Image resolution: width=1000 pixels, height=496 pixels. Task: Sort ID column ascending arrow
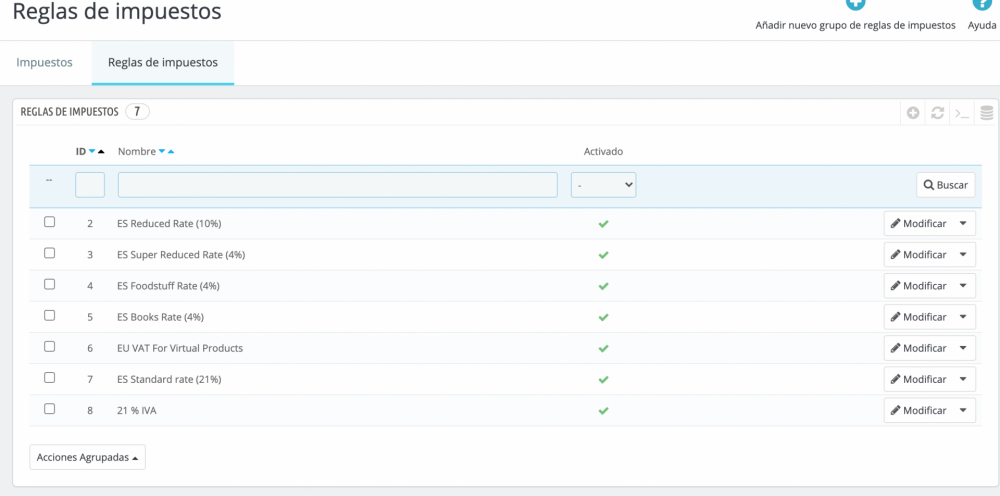point(101,152)
